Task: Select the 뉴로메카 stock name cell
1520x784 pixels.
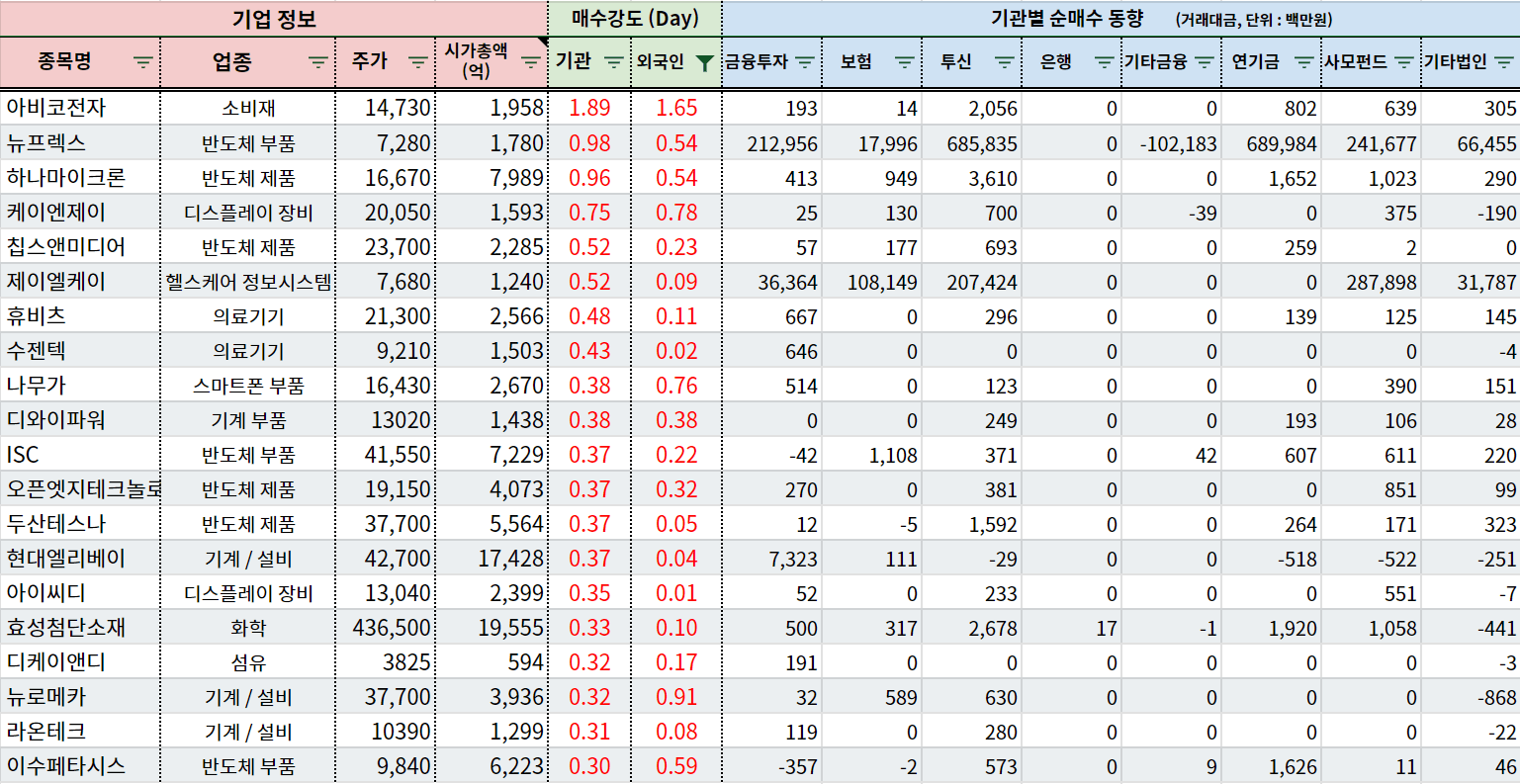Action: [x=80, y=697]
